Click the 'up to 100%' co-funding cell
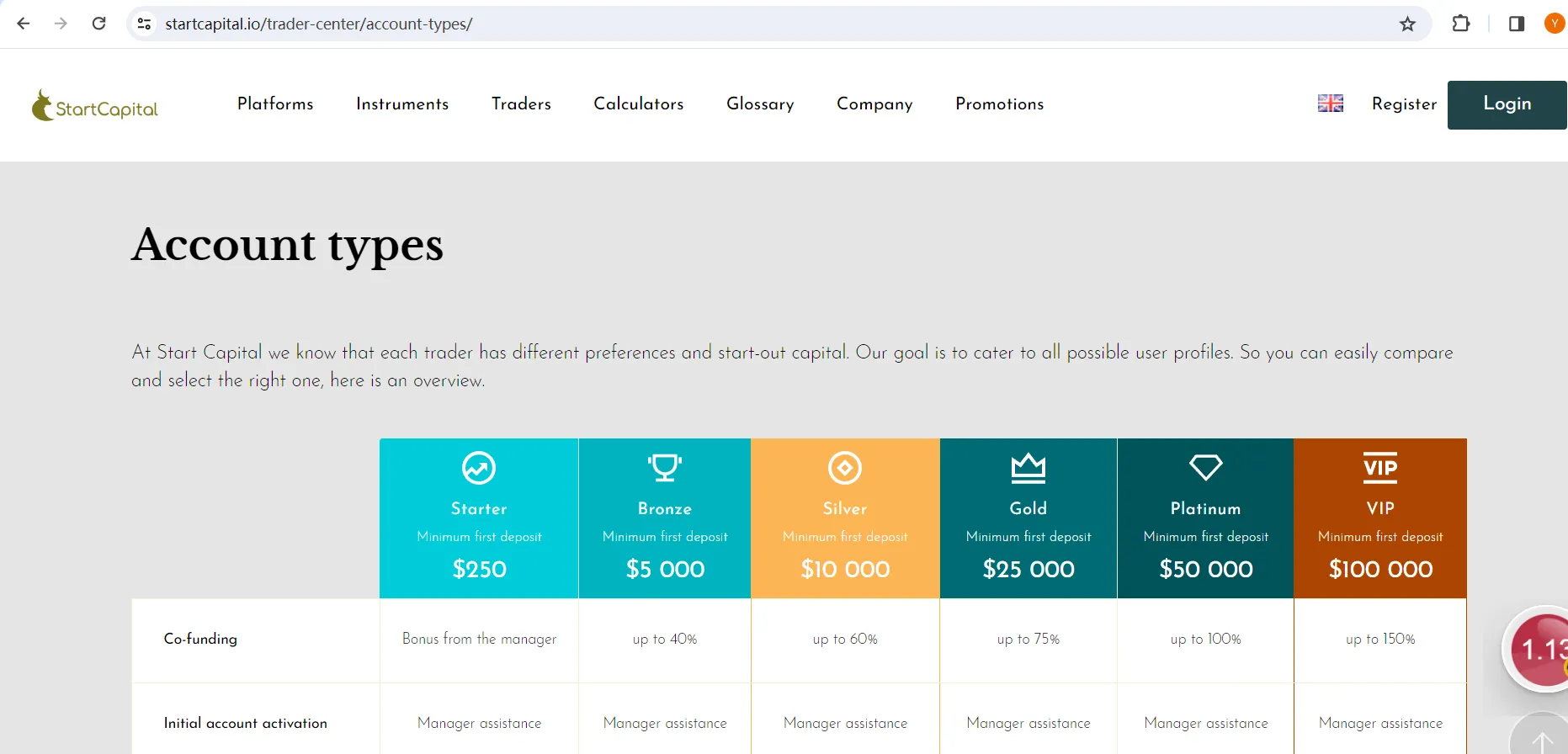 (1206, 640)
